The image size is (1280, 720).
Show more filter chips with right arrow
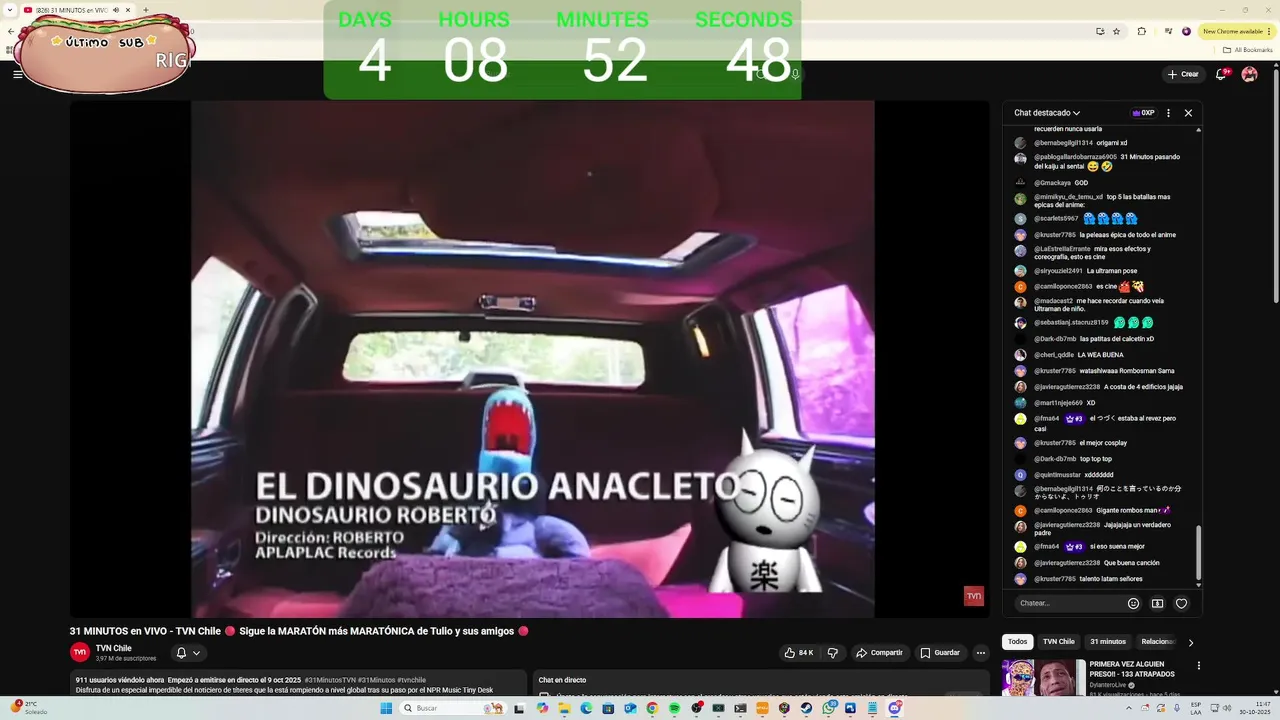[1190, 642]
